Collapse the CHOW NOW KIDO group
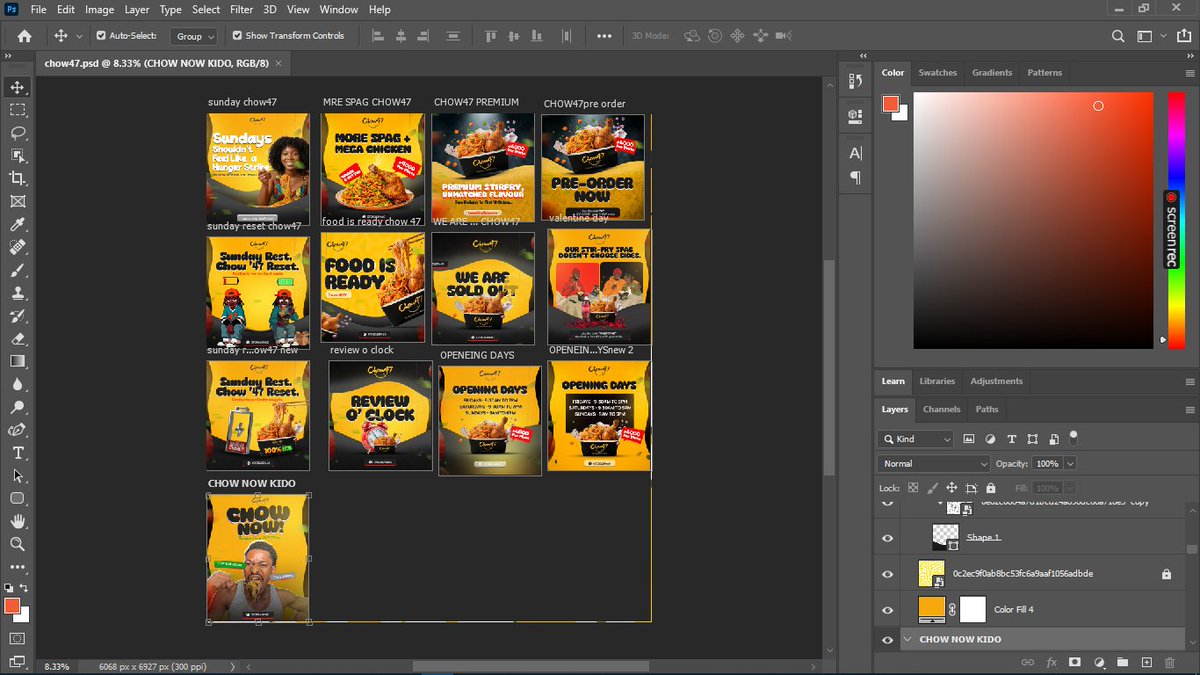The width and height of the screenshot is (1200, 675). pyautogui.click(x=908, y=639)
